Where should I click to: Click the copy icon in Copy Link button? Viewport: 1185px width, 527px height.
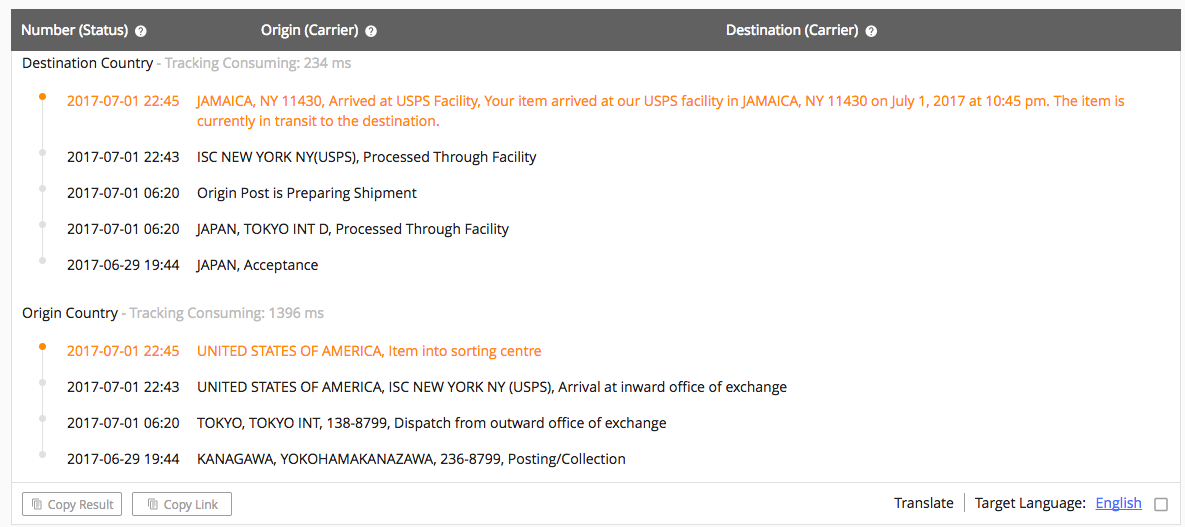coord(153,504)
